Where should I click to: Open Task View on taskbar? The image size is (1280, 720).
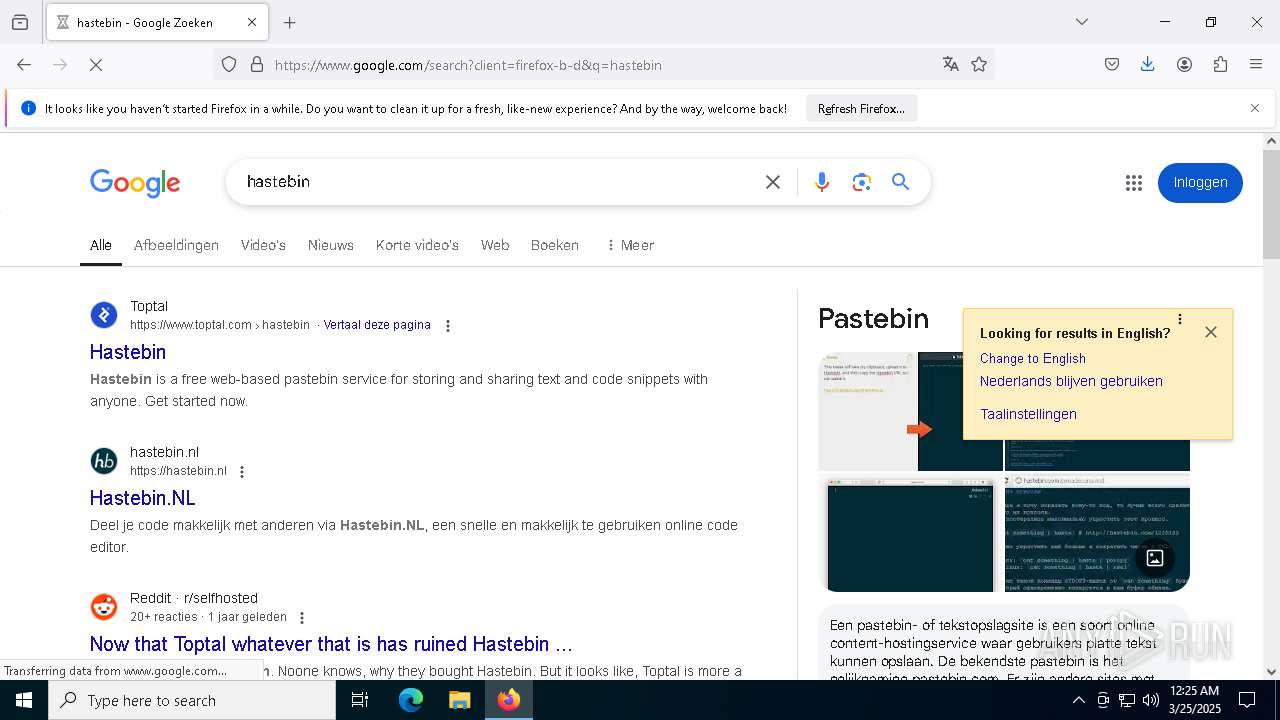(360, 700)
